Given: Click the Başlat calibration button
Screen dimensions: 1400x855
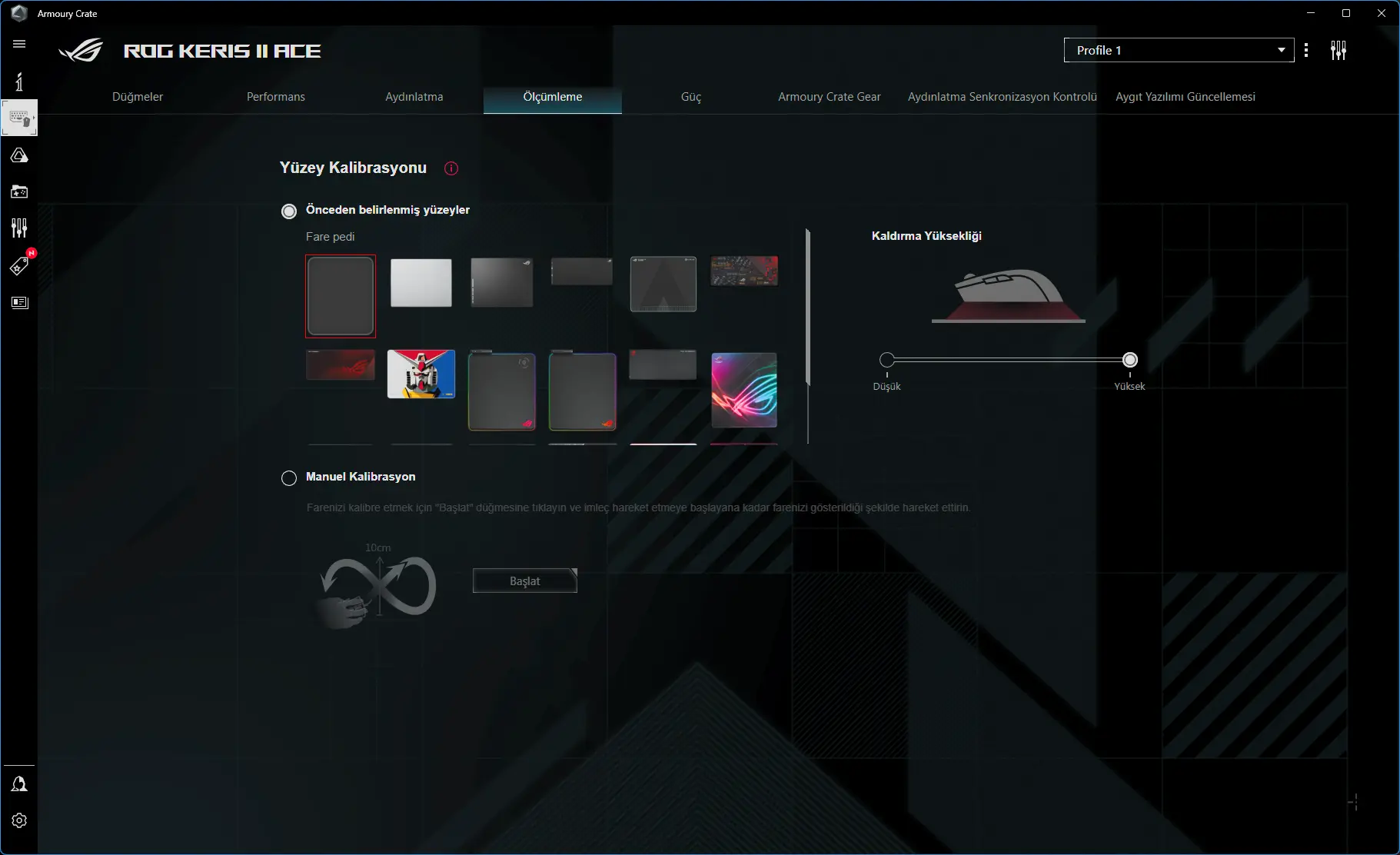Looking at the screenshot, I should coord(525,581).
